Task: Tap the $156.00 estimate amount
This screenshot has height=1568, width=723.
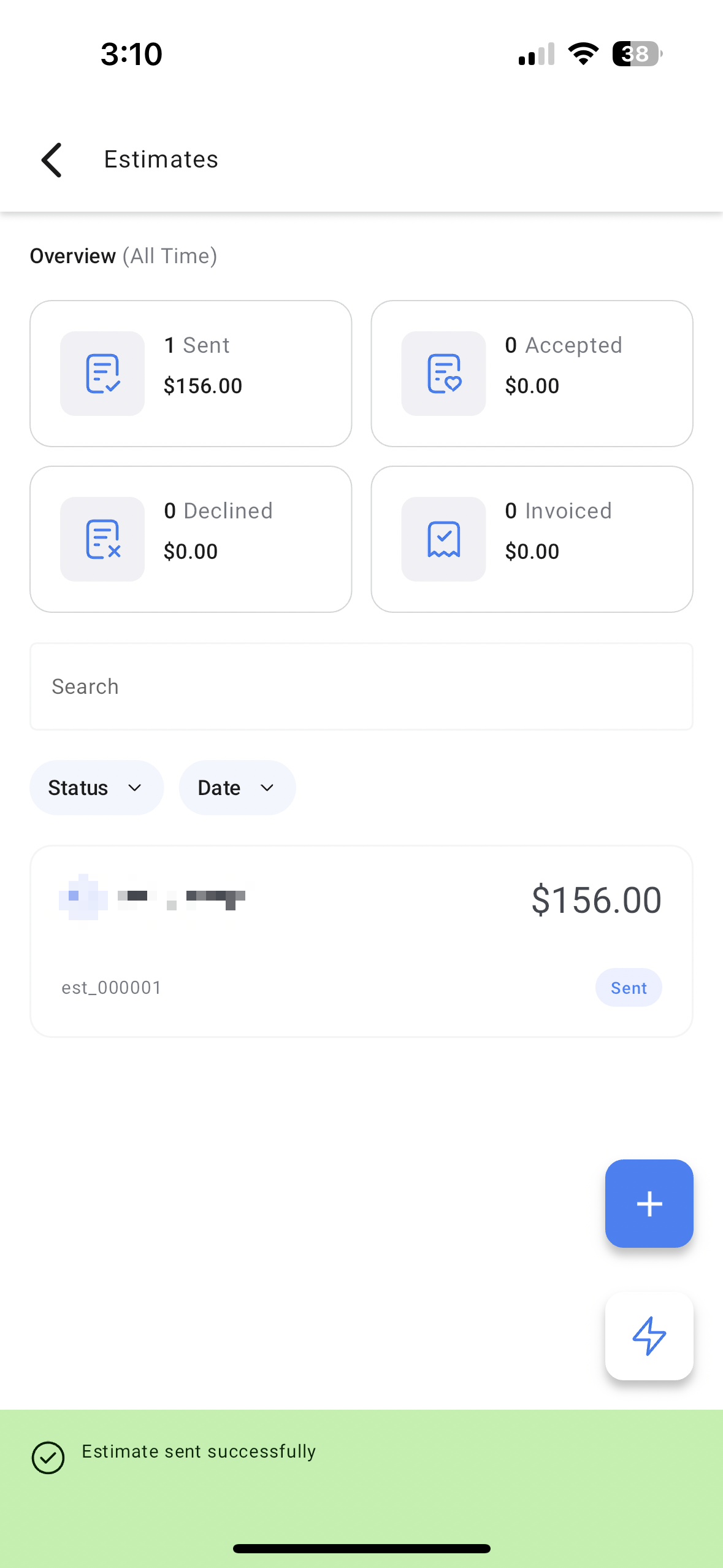Action: pos(596,900)
